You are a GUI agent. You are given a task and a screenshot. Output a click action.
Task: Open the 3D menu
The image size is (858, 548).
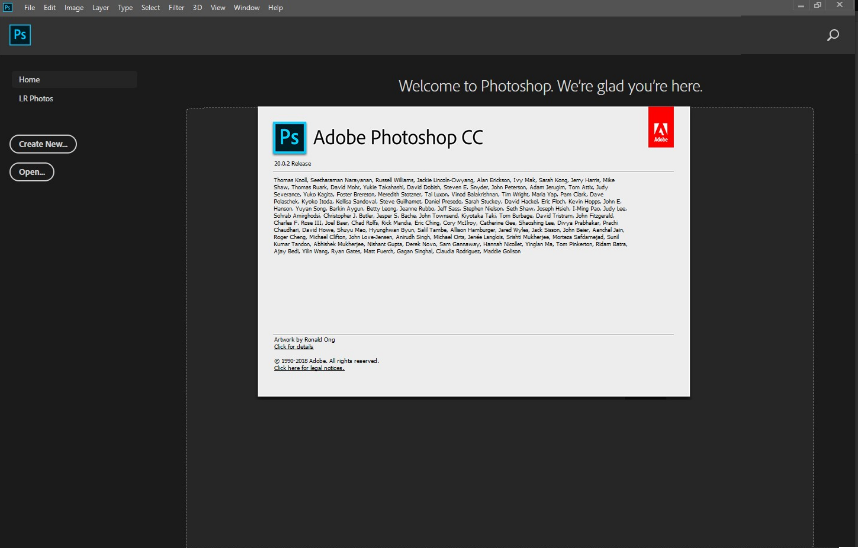pos(198,8)
